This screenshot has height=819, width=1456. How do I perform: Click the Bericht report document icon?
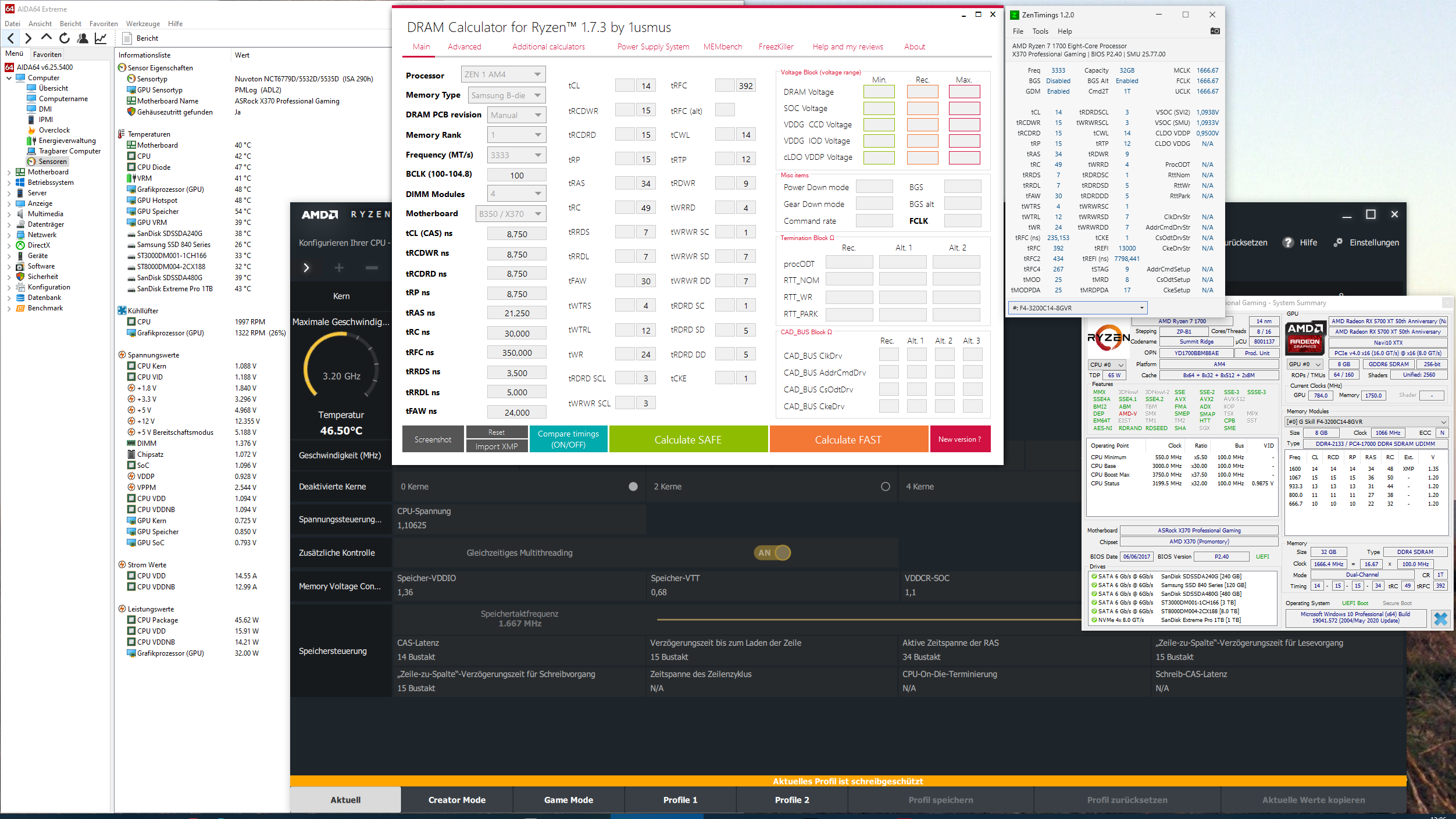(127, 38)
